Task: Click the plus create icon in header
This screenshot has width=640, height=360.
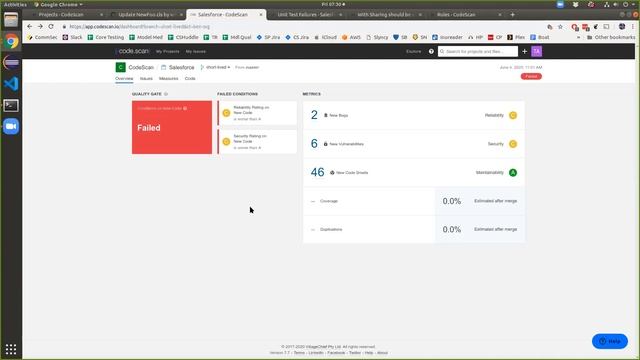Action: [x=524, y=51]
